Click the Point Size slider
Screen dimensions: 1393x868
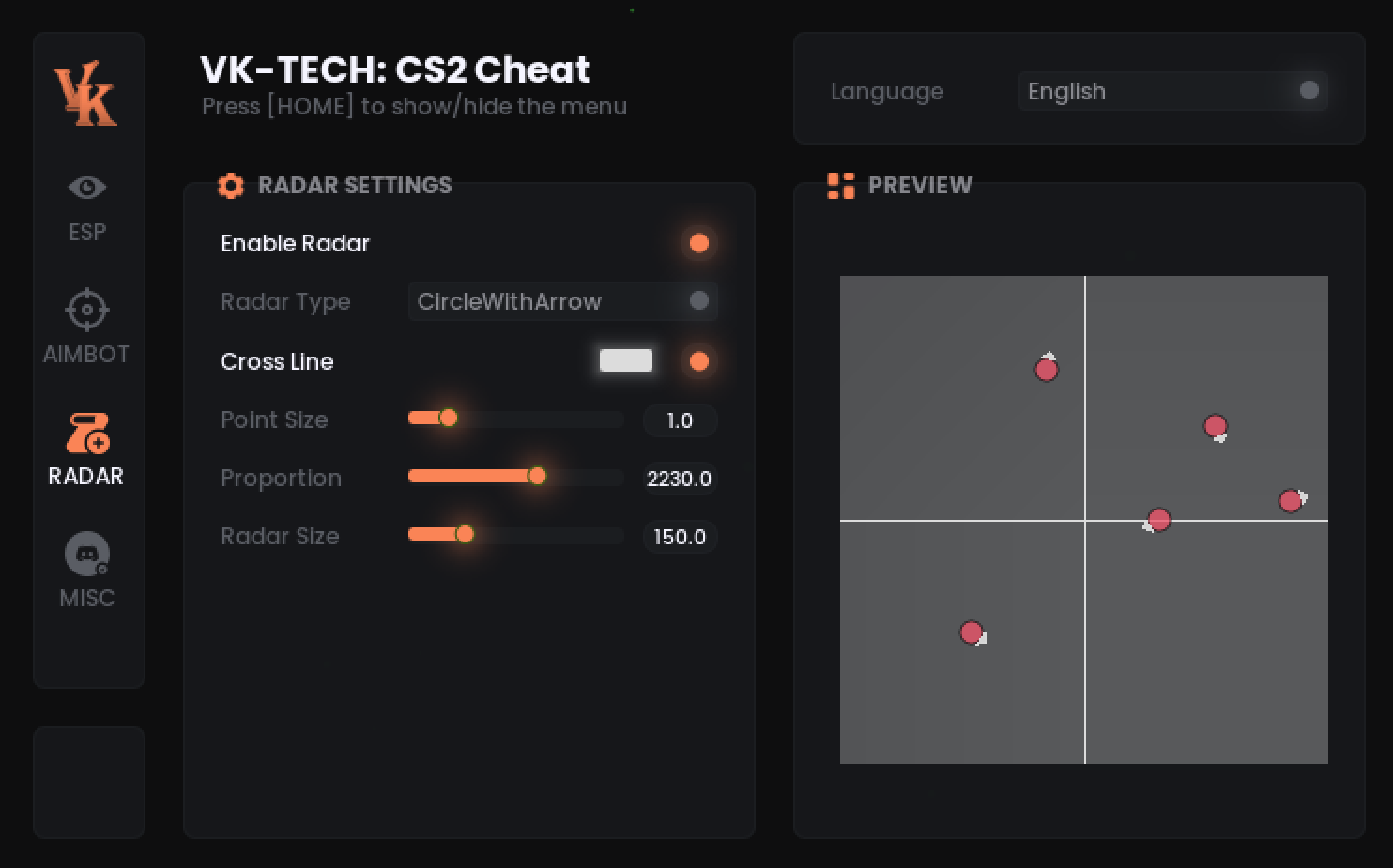point(515,419)
